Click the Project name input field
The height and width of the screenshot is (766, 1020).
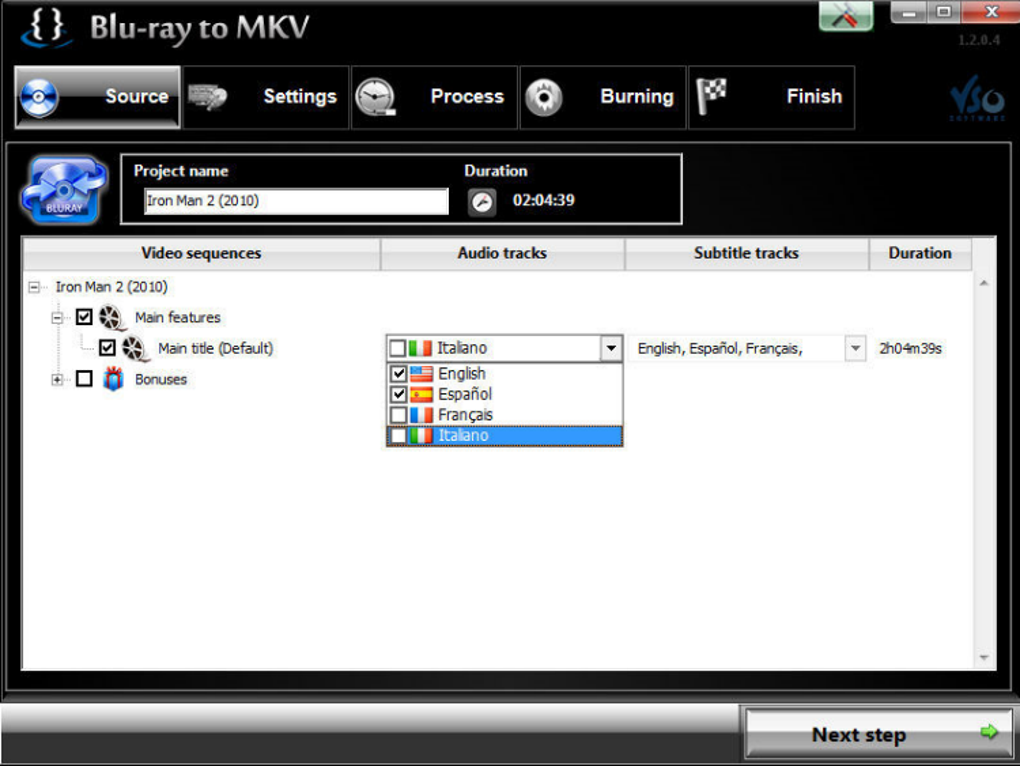(296, 201)
